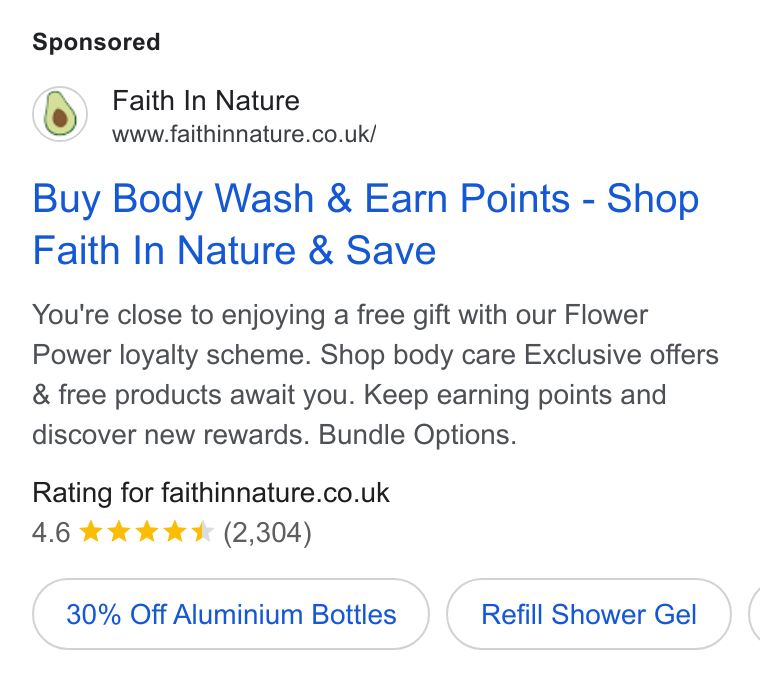The image size is (760, 682).
Task: Click the fourth gold rating star
Action: [x=174, y=532]
